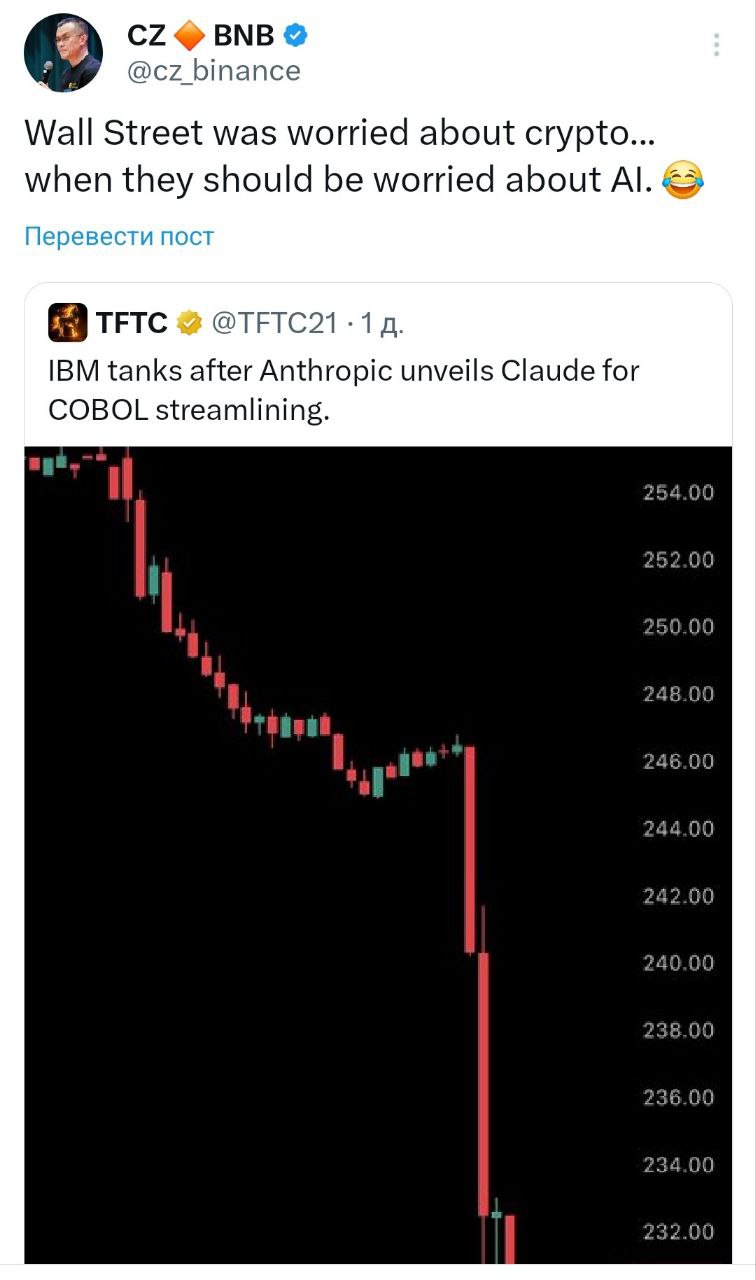The height and width of the screenshot is (1280, 756).
Task: Click the Перевести пост translate link
Action: [119, 236]
